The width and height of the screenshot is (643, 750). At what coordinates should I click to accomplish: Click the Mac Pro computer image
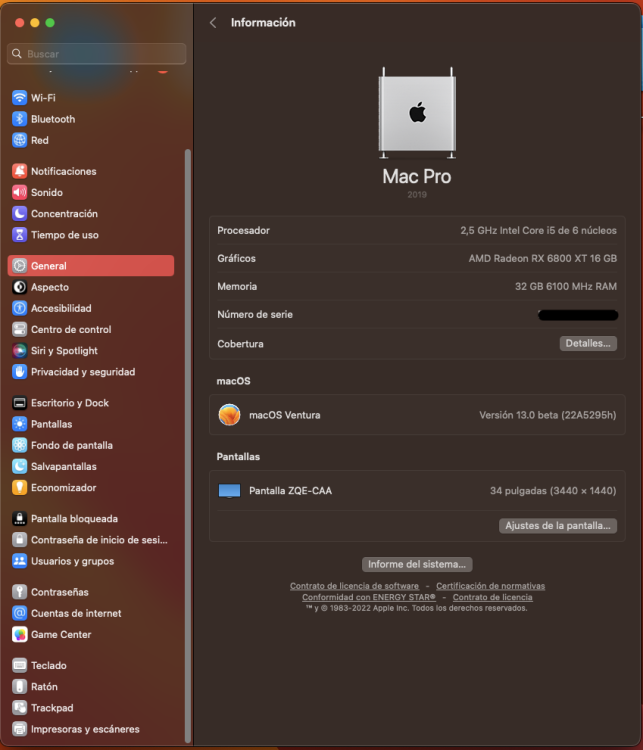coord(417,113)
